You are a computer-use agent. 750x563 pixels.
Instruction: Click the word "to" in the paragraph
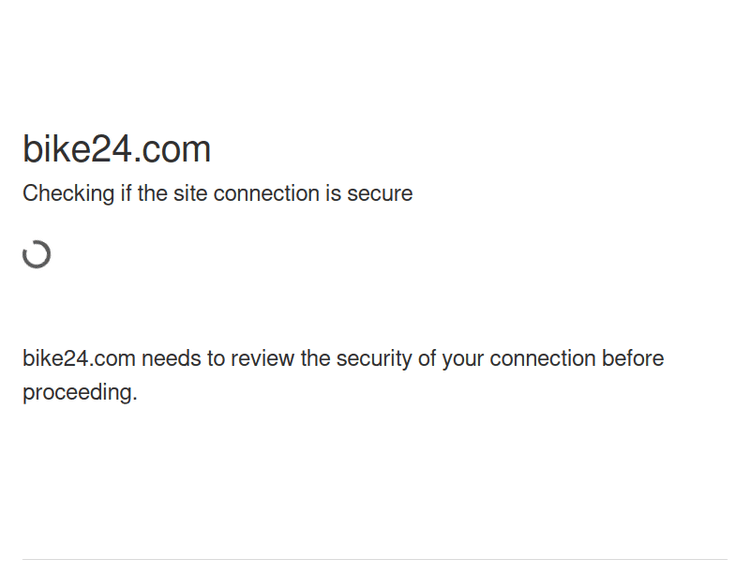(x=216, y=359)
